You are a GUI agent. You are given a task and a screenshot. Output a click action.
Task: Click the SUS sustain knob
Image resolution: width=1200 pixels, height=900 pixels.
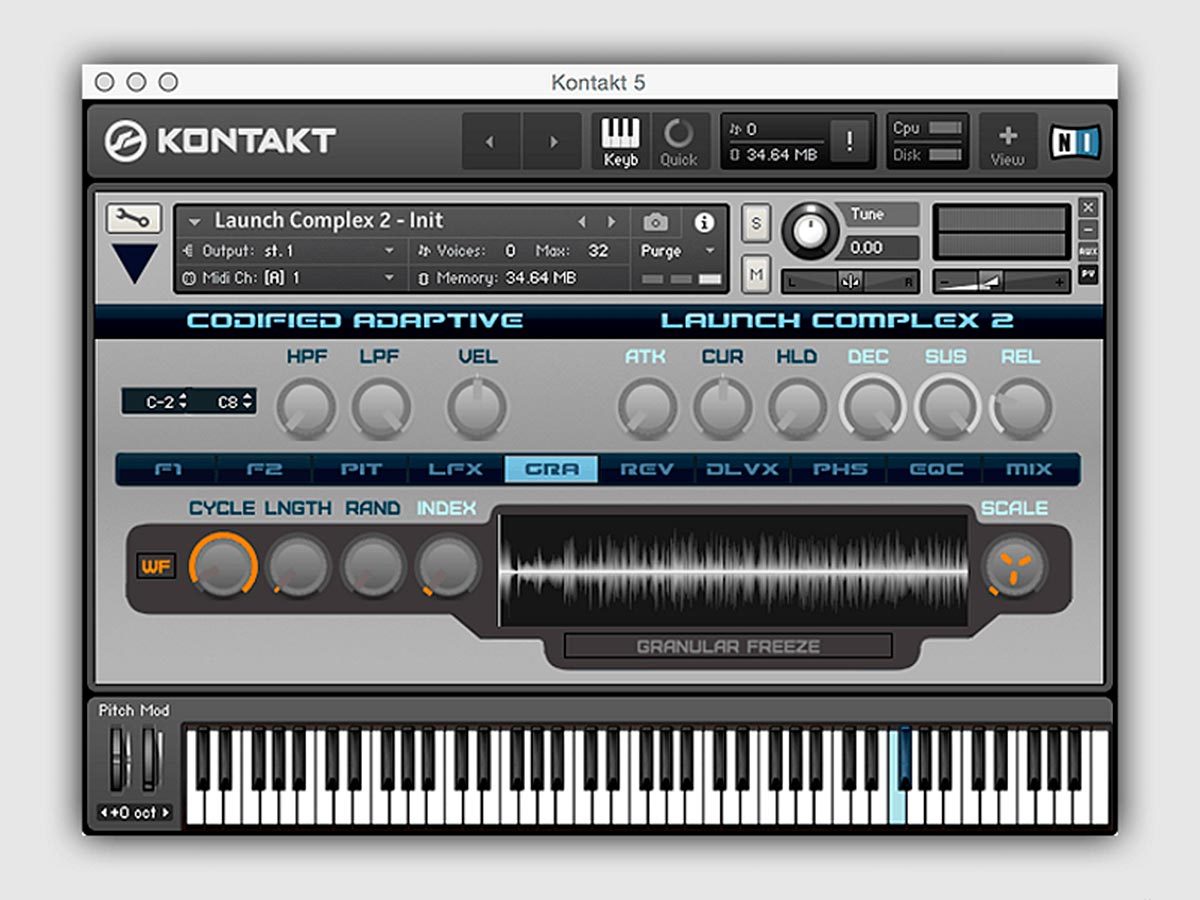click(947, 407)
